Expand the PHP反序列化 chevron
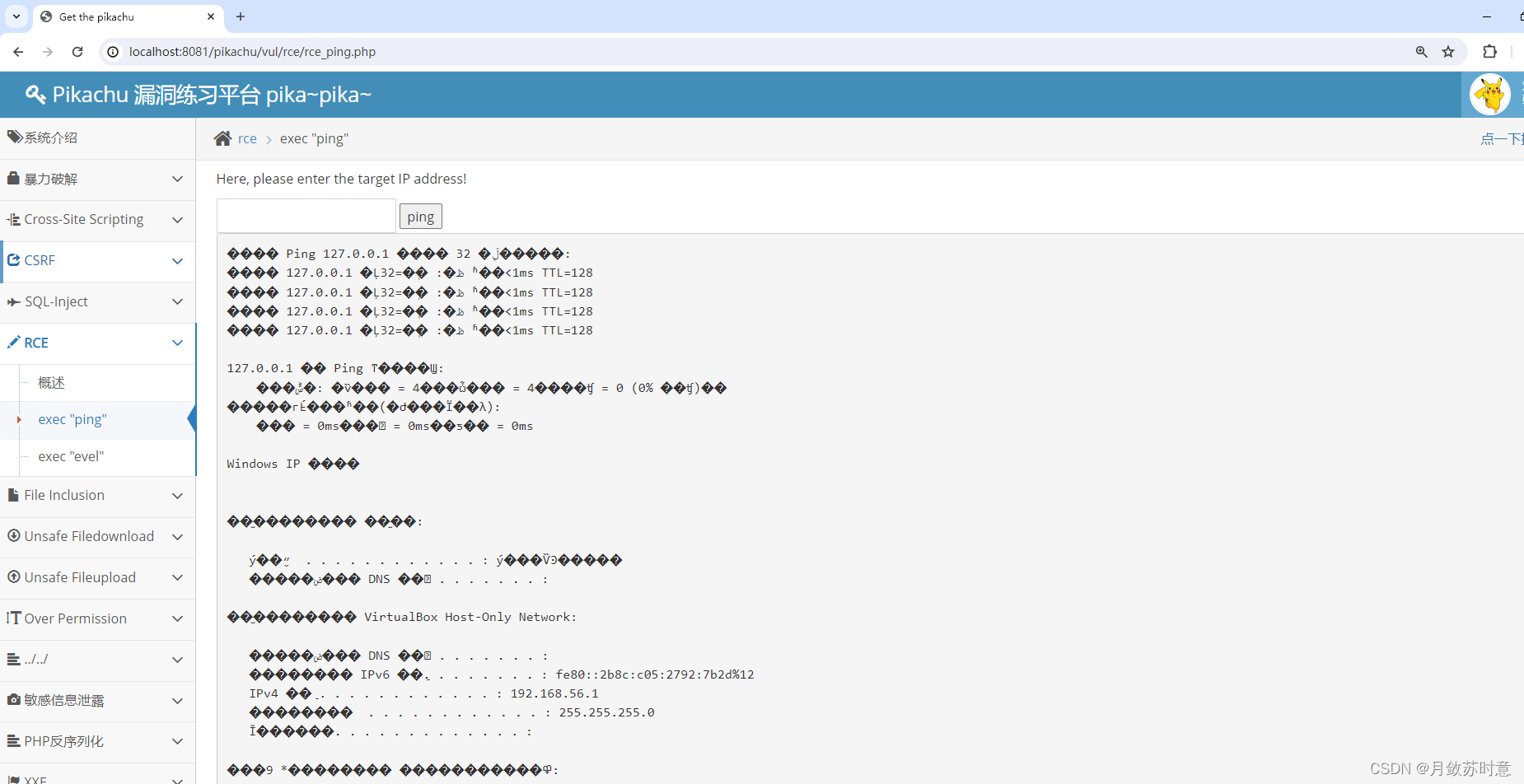Image resolution: width=1524 pixels, height=784 pixels. pos(177,741)
